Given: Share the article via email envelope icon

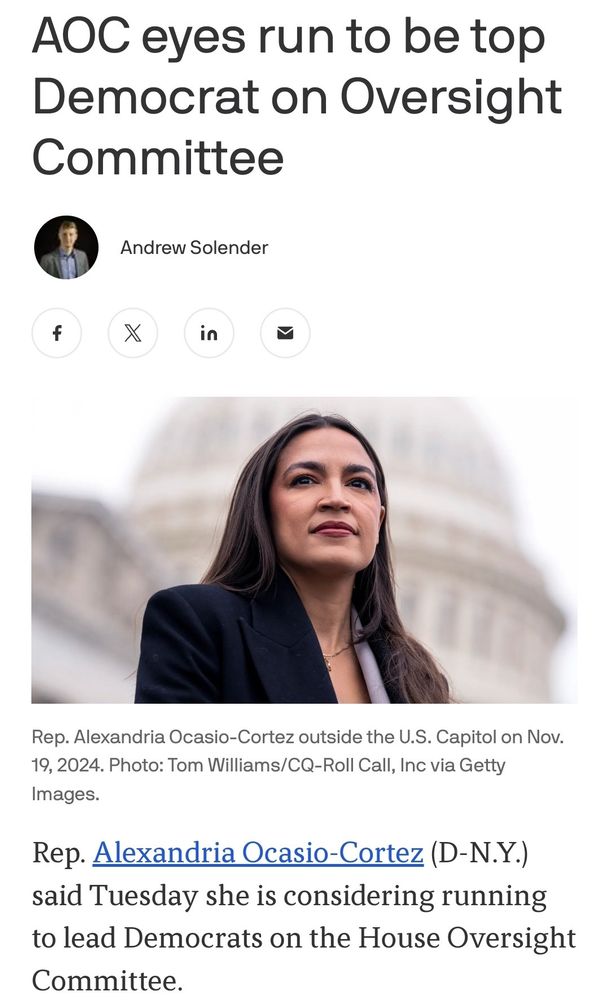Looking at the screenshot, I should 285,332.
